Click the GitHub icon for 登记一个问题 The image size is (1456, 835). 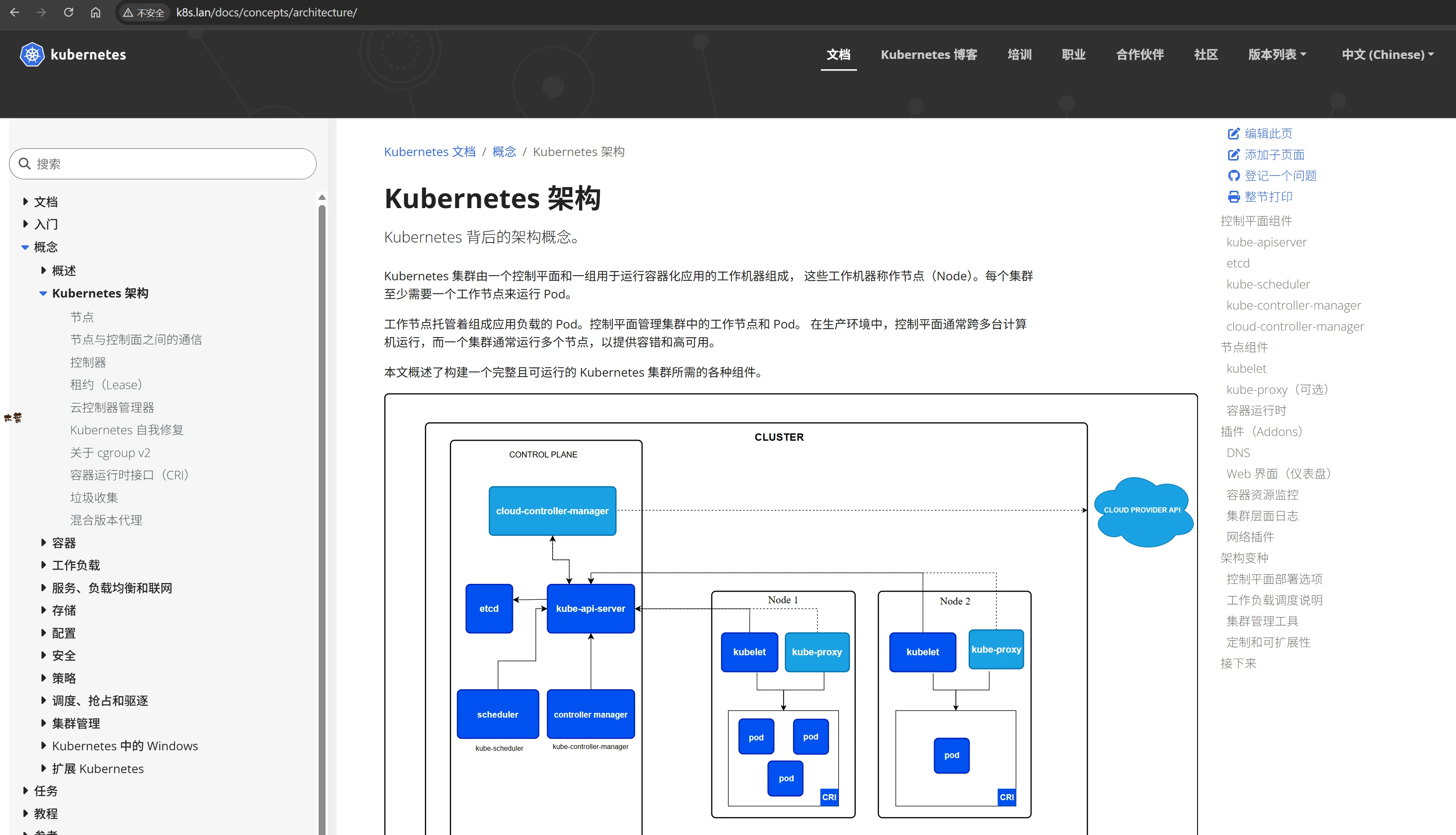[x=1234, y=175]
